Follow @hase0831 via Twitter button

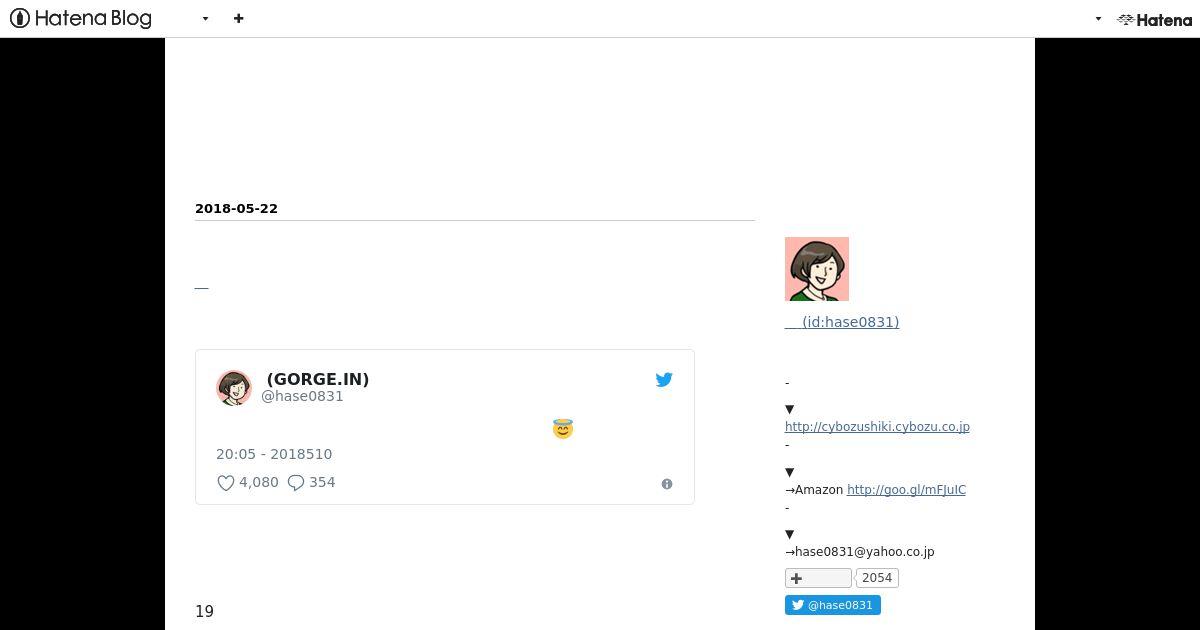click(833, 605)
